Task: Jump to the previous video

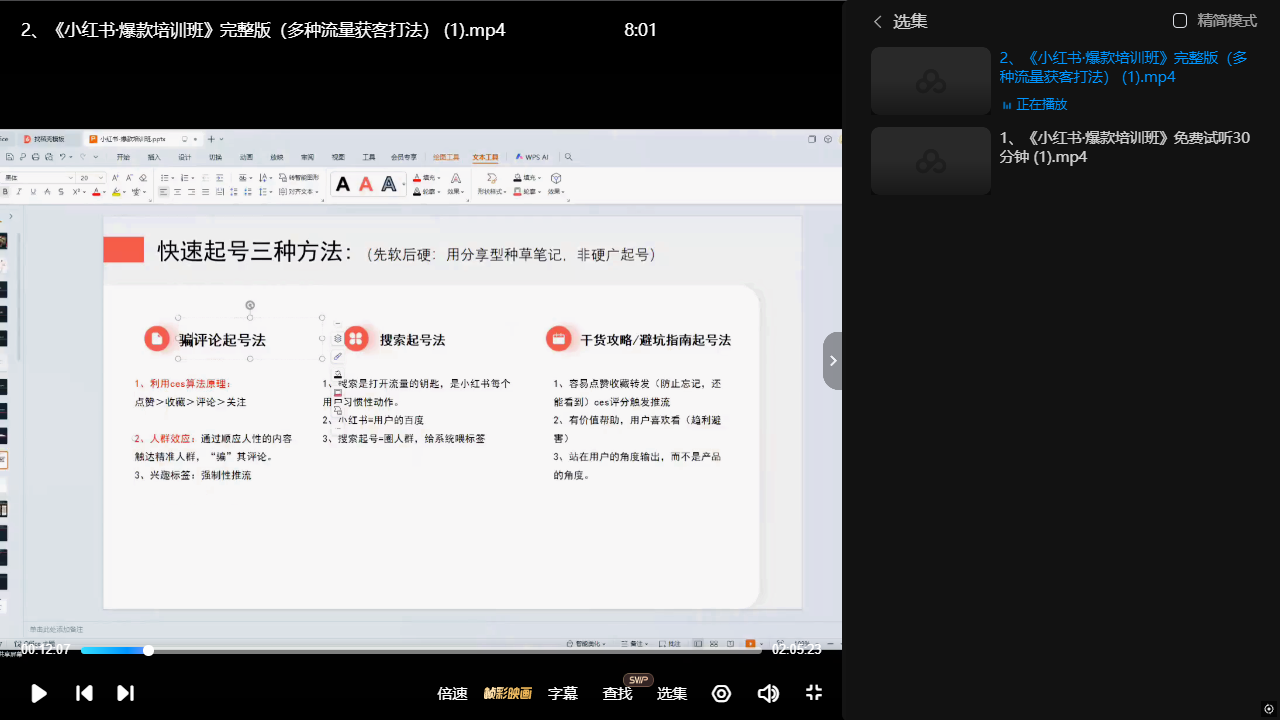Action: (x=85, y=693)
